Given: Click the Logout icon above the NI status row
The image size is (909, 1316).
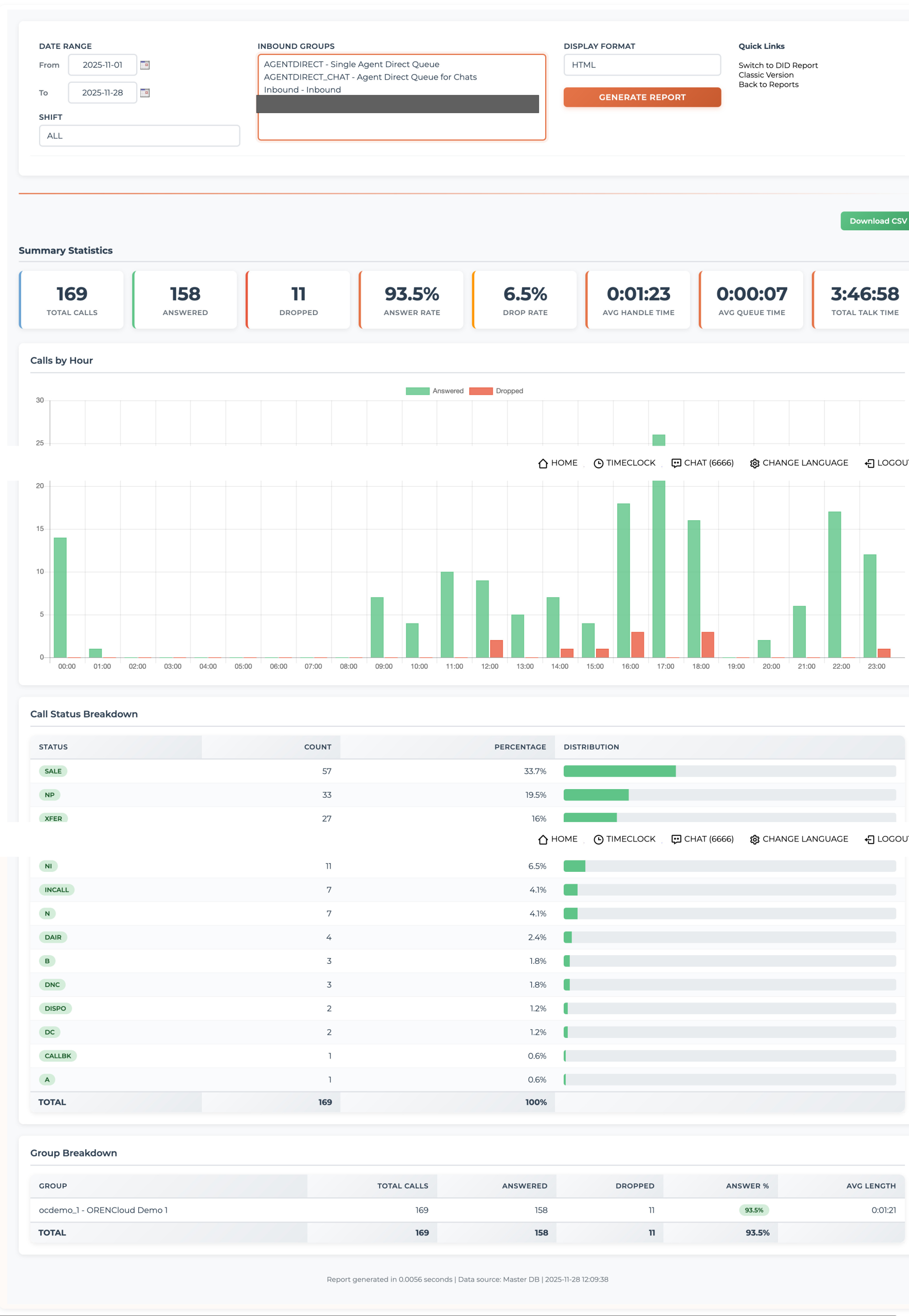Looking at the screenshot, I should point(869,839).
